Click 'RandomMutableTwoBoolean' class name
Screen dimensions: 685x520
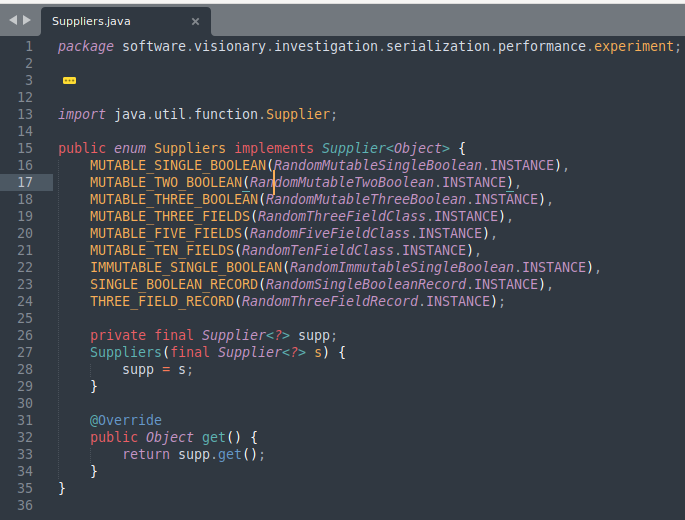click(342, 182)
